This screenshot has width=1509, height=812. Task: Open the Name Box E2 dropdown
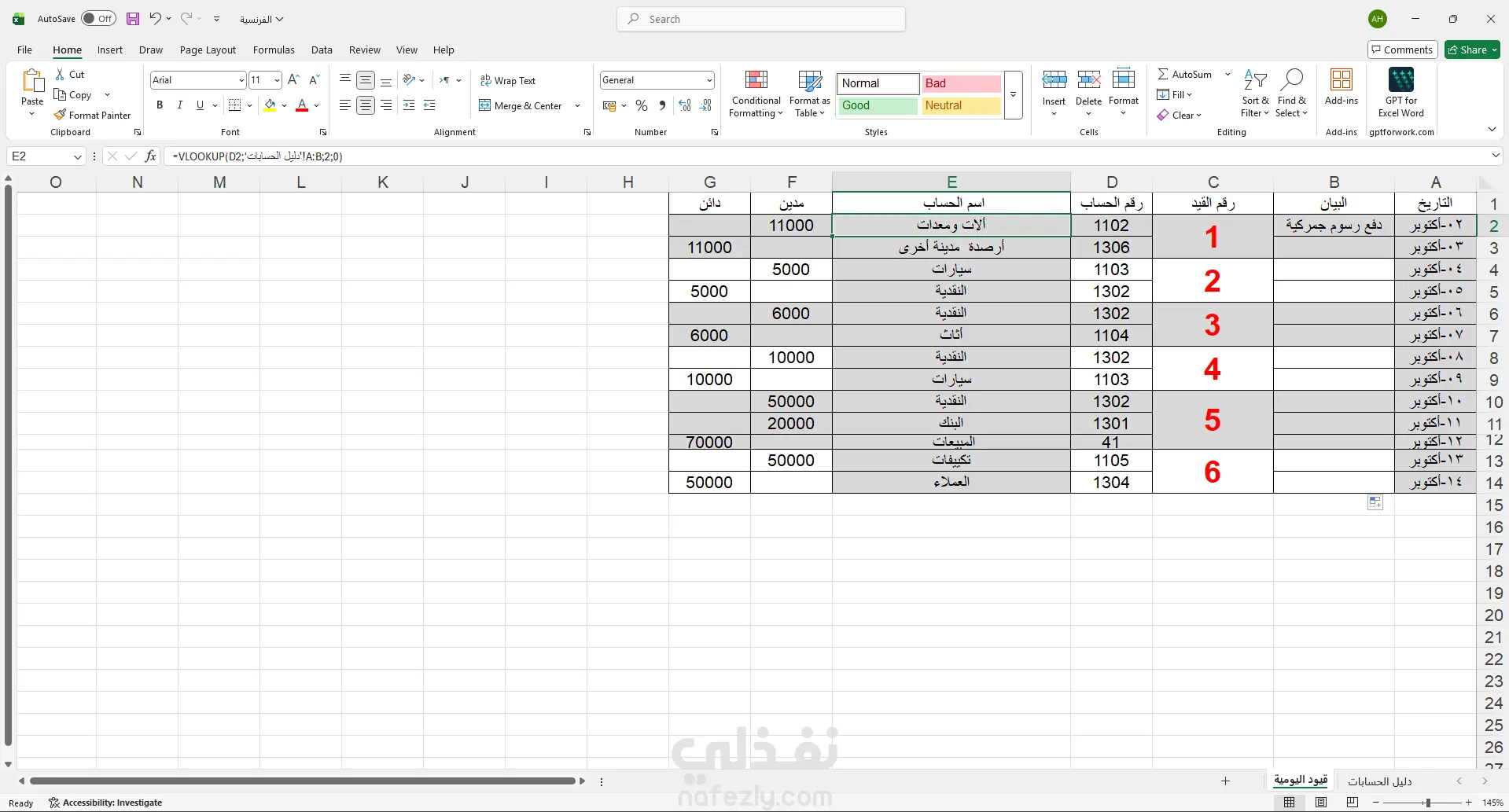point(78,156)
